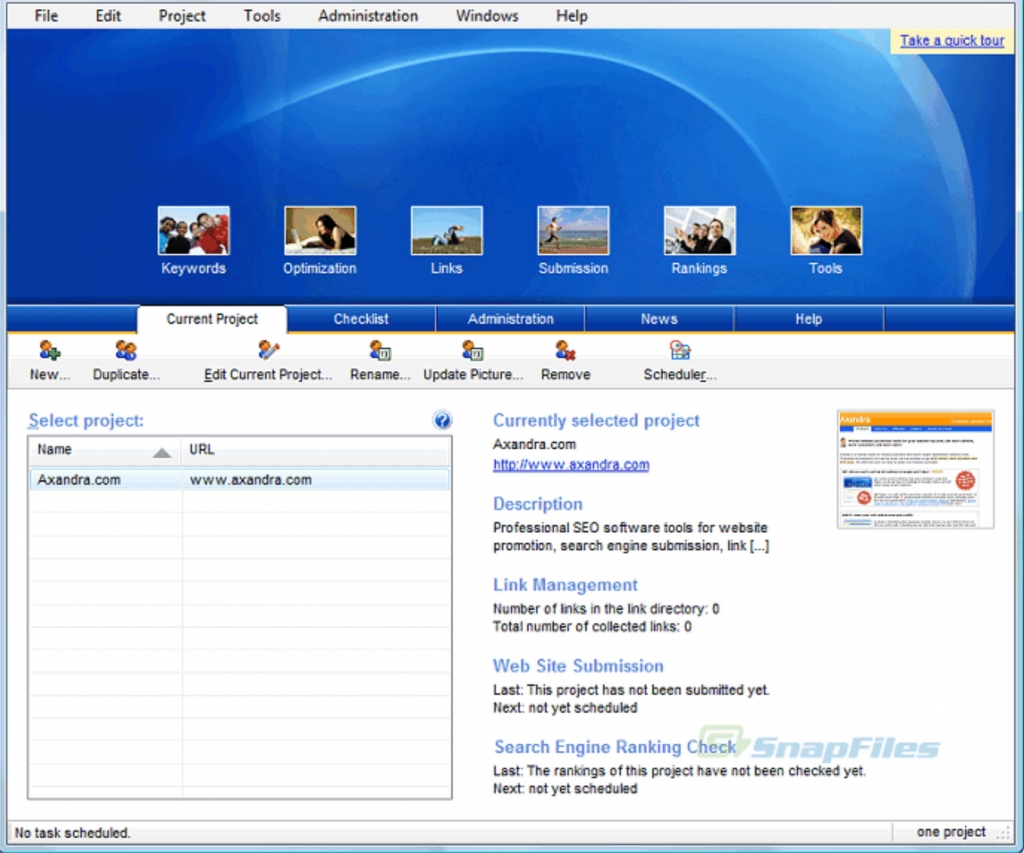This screenshot has width=1024, height=853.
Task: Click the www.axandra.com URL cell
Action: [251, 479]
